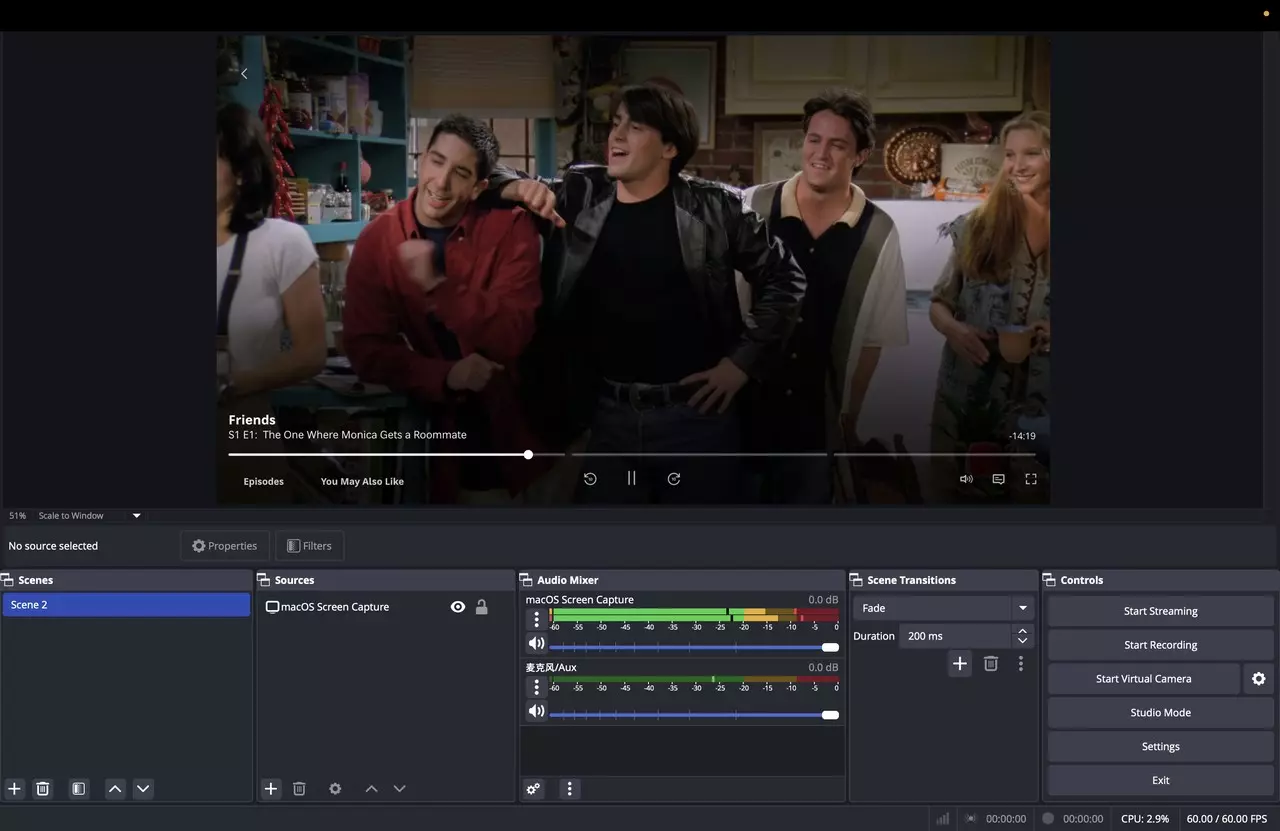
Task: Click the Filters button
Action: click(310, 546)
